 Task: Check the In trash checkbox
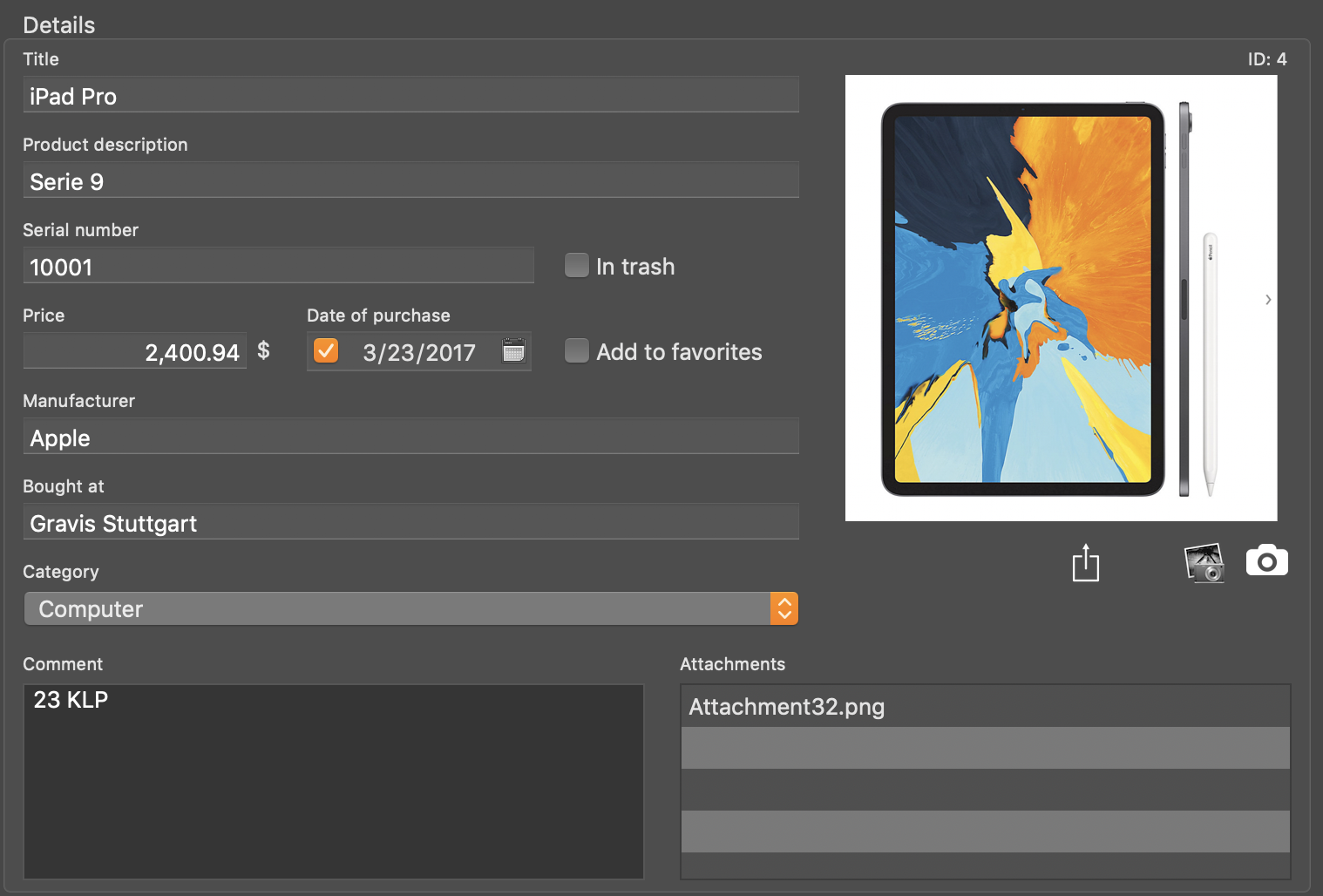pos(577,265)
